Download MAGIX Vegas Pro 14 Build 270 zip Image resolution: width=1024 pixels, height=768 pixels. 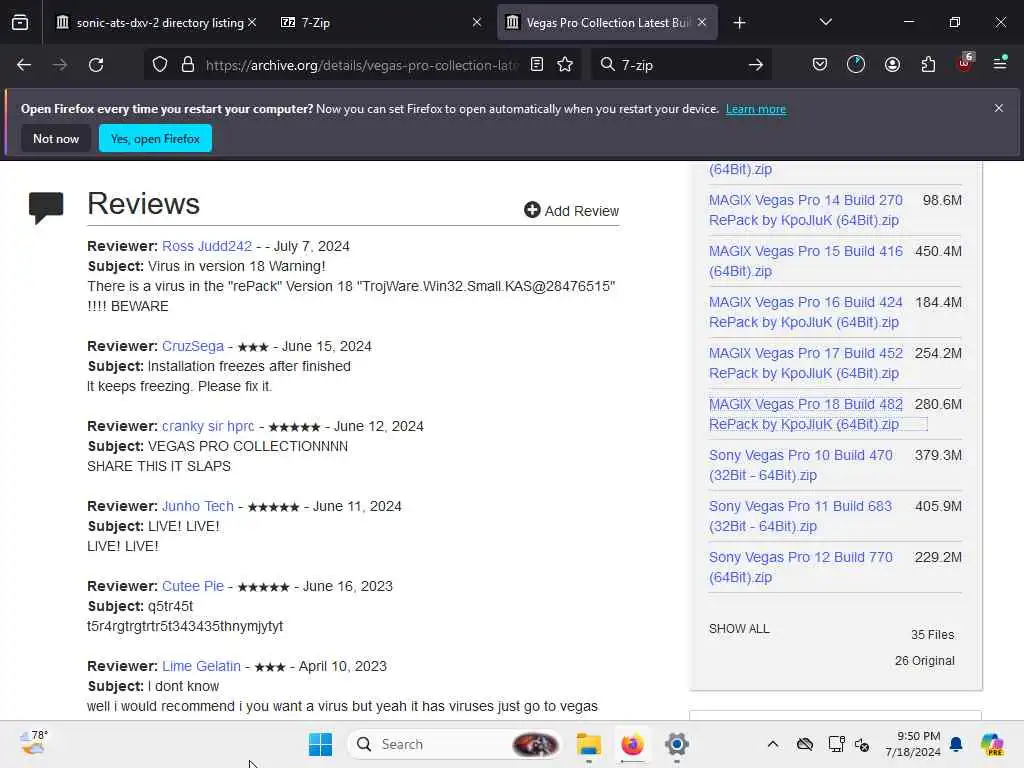806,210
